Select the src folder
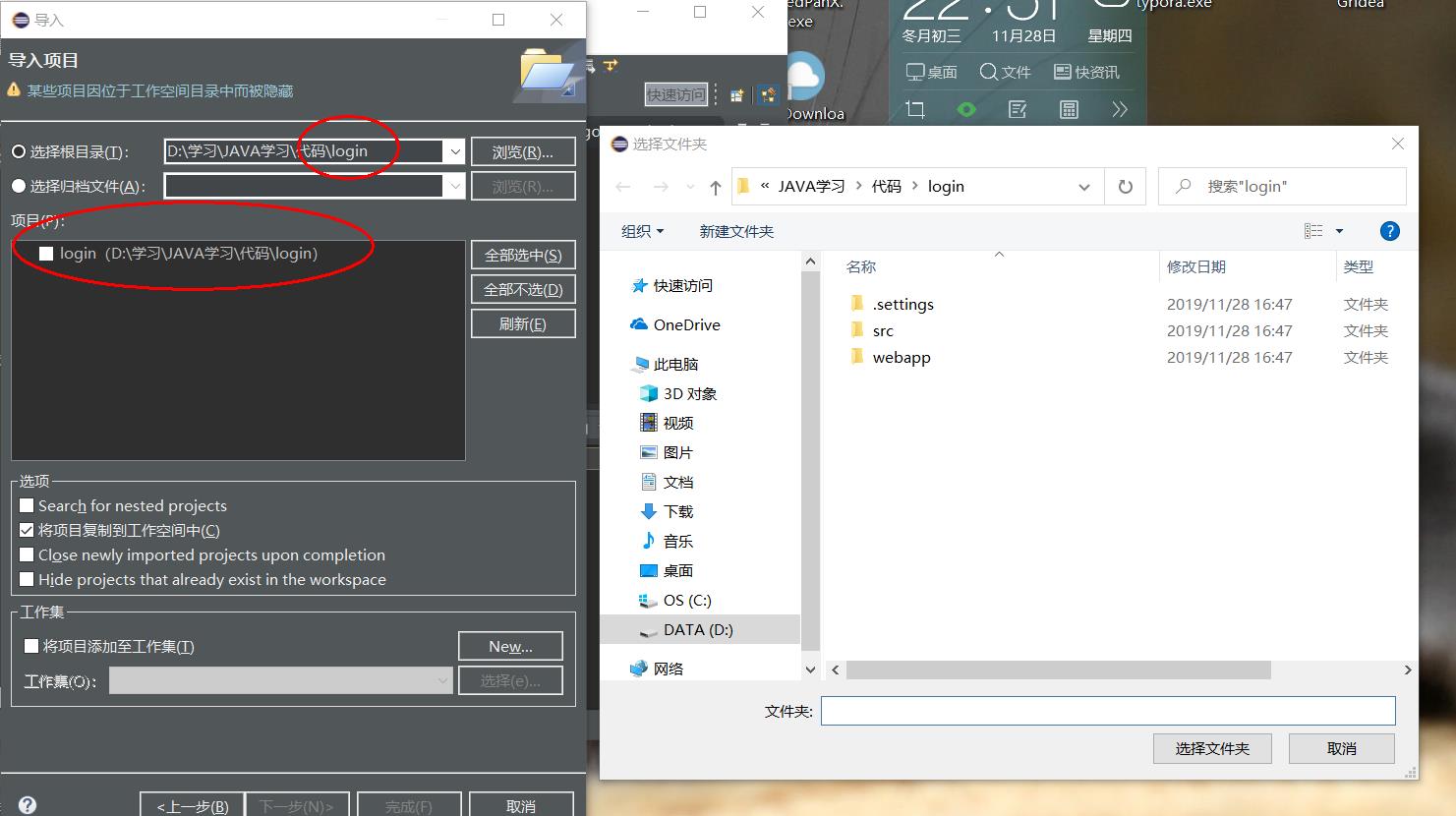This screenshot has width=1456, height=816. tap(872, 330)
